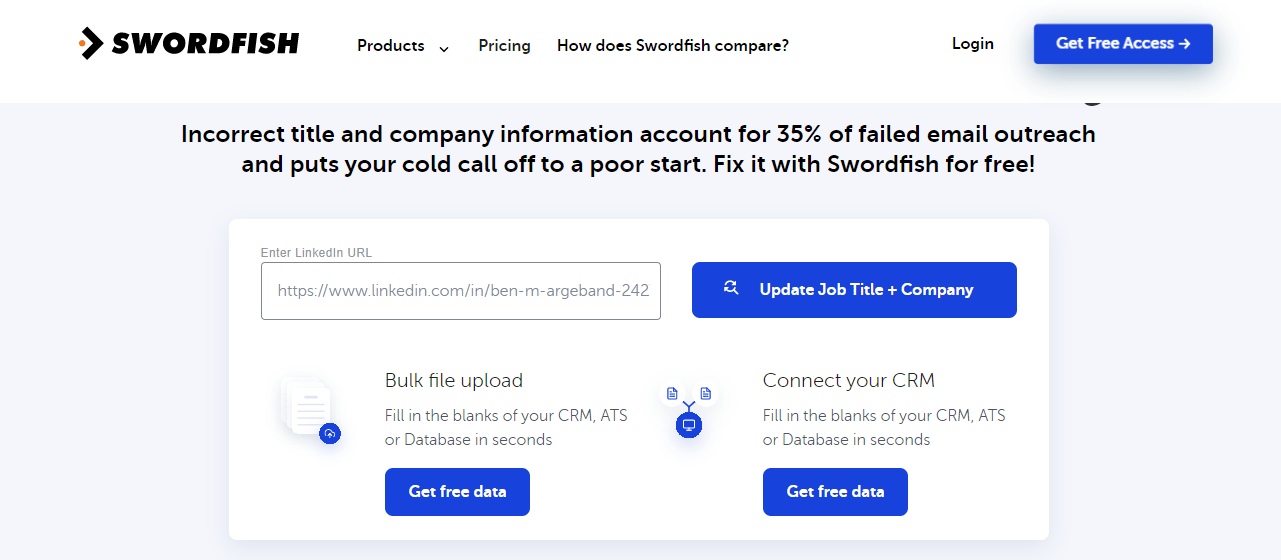The width and height of the screenshot is (1281, 560).
Task: Click the blue cloud upload badge
Action: tap(330, 434)
